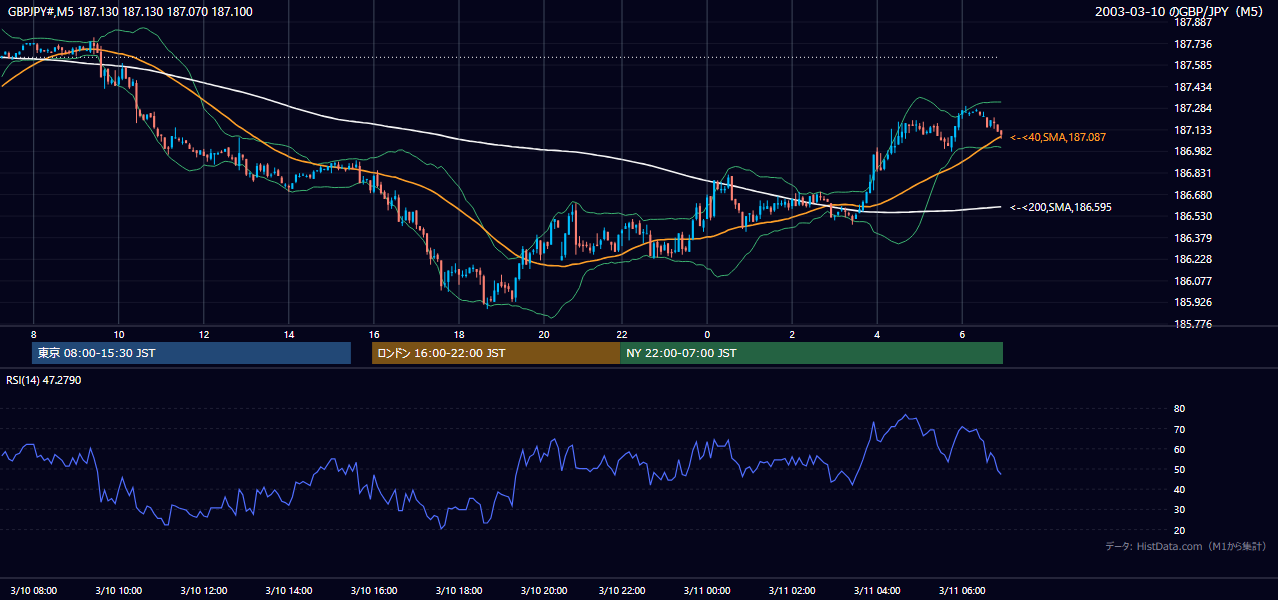Click price axis value 186.228
Screen dimensions: 1278x600
(1193, 259)
